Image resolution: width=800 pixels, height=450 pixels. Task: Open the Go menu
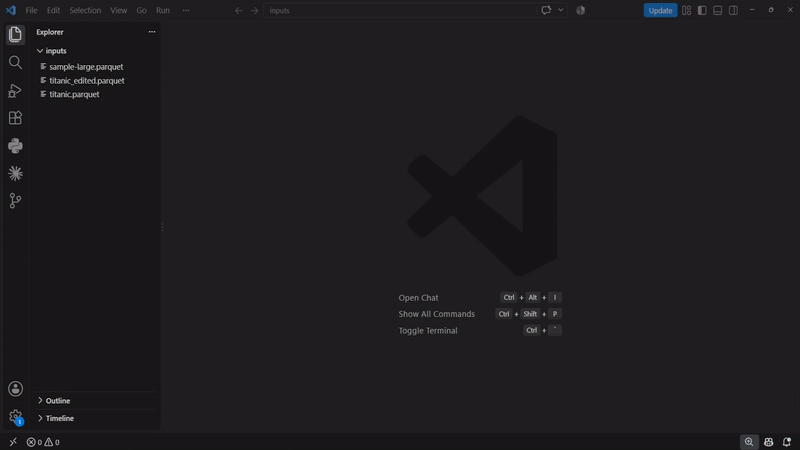pos(141,10)
